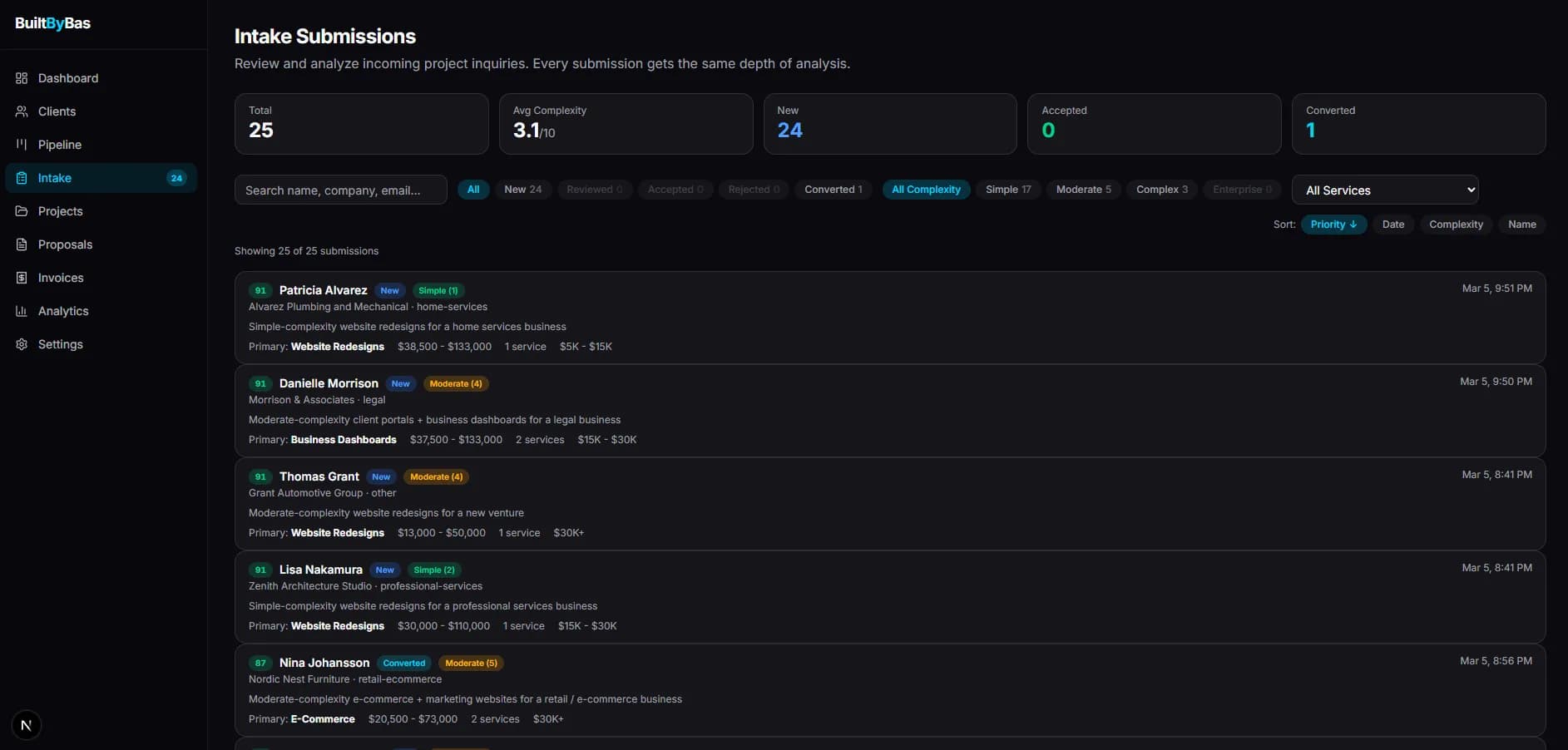Sort submissions by Complexity
1568x750 pixels.
1456,225
